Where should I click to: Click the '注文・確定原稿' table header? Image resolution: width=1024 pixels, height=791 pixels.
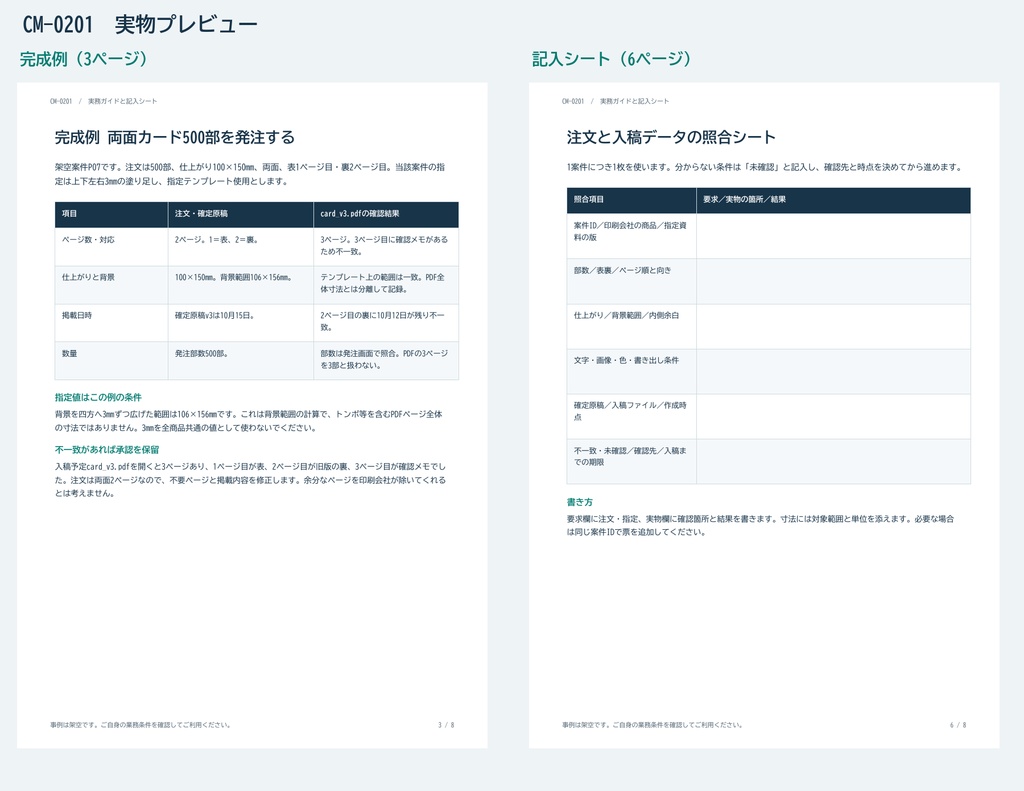[240, 214]
